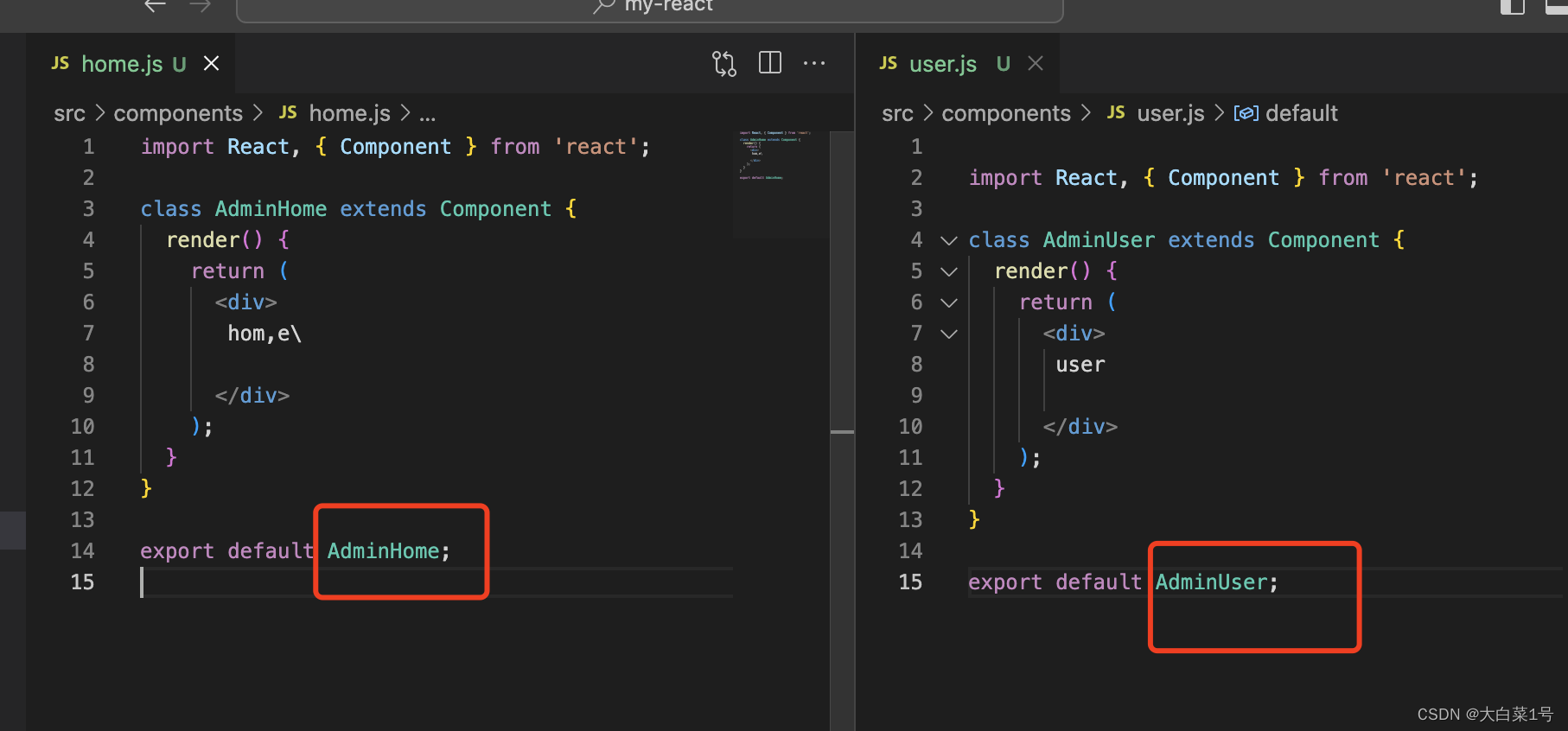Screen dimensions: 1568x731
Task: Collapse the return fold on line 6
Action: coord(949,302)
